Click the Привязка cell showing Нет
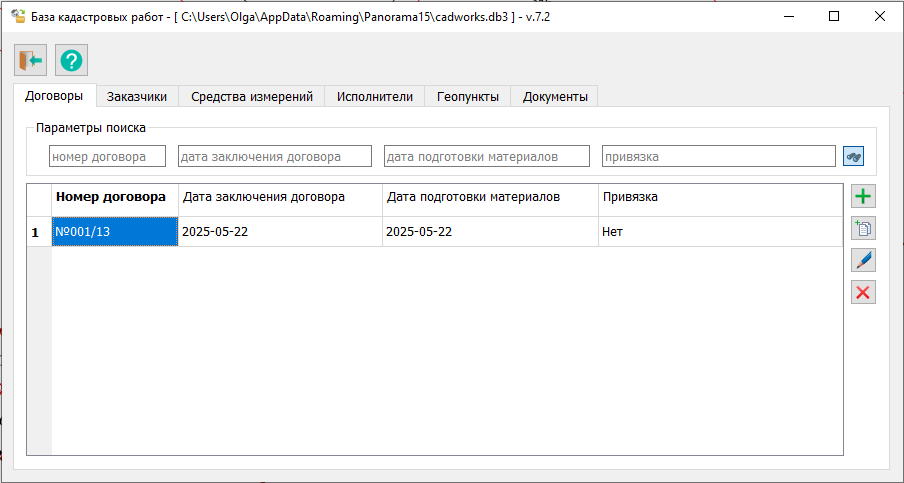Image resolution: width=904 pixels, height=483 pixels. [x=719, y=231]
